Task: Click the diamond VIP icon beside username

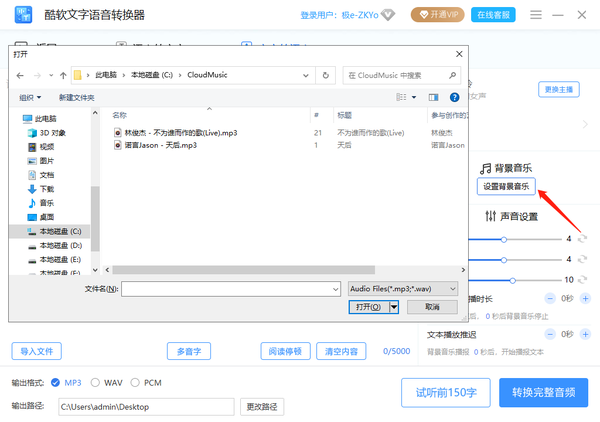Action: 389,15
